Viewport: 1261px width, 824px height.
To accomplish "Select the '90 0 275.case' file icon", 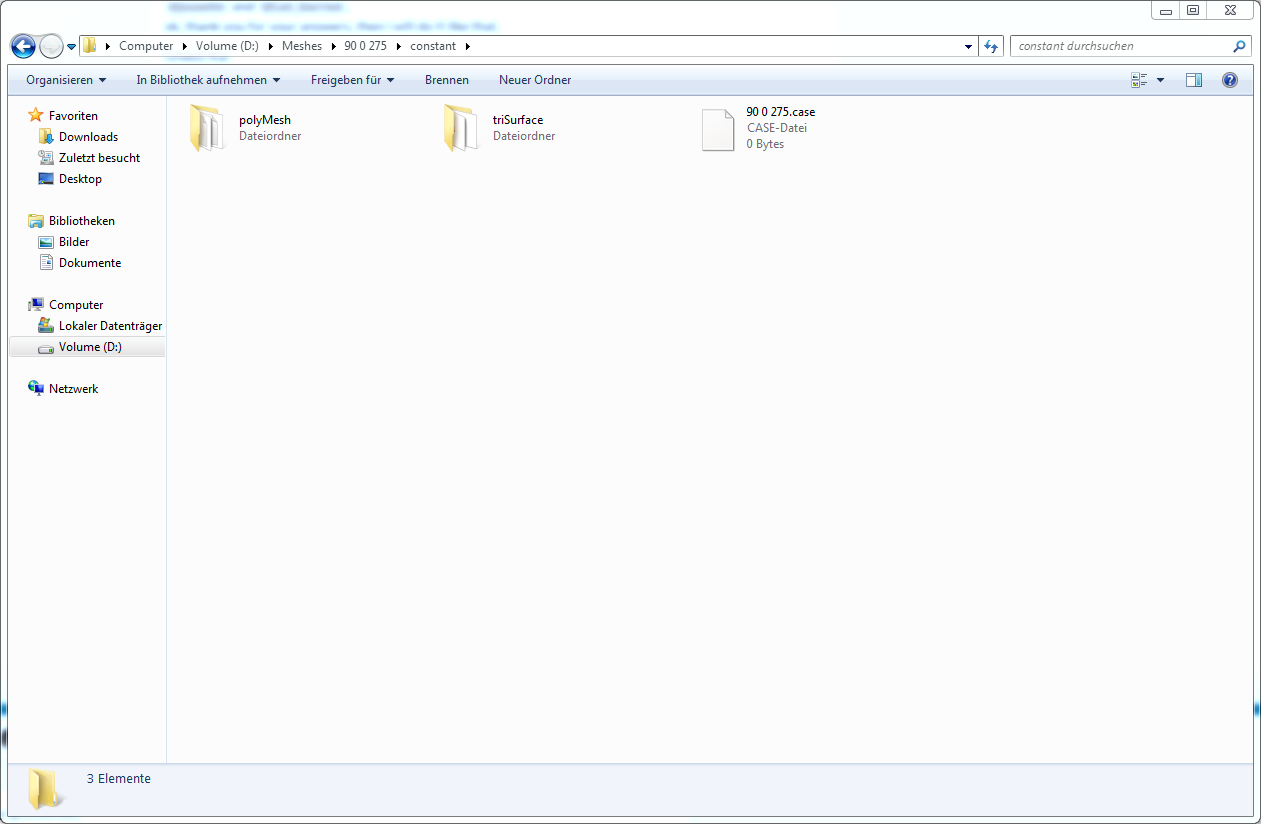I will pos(718,129).
